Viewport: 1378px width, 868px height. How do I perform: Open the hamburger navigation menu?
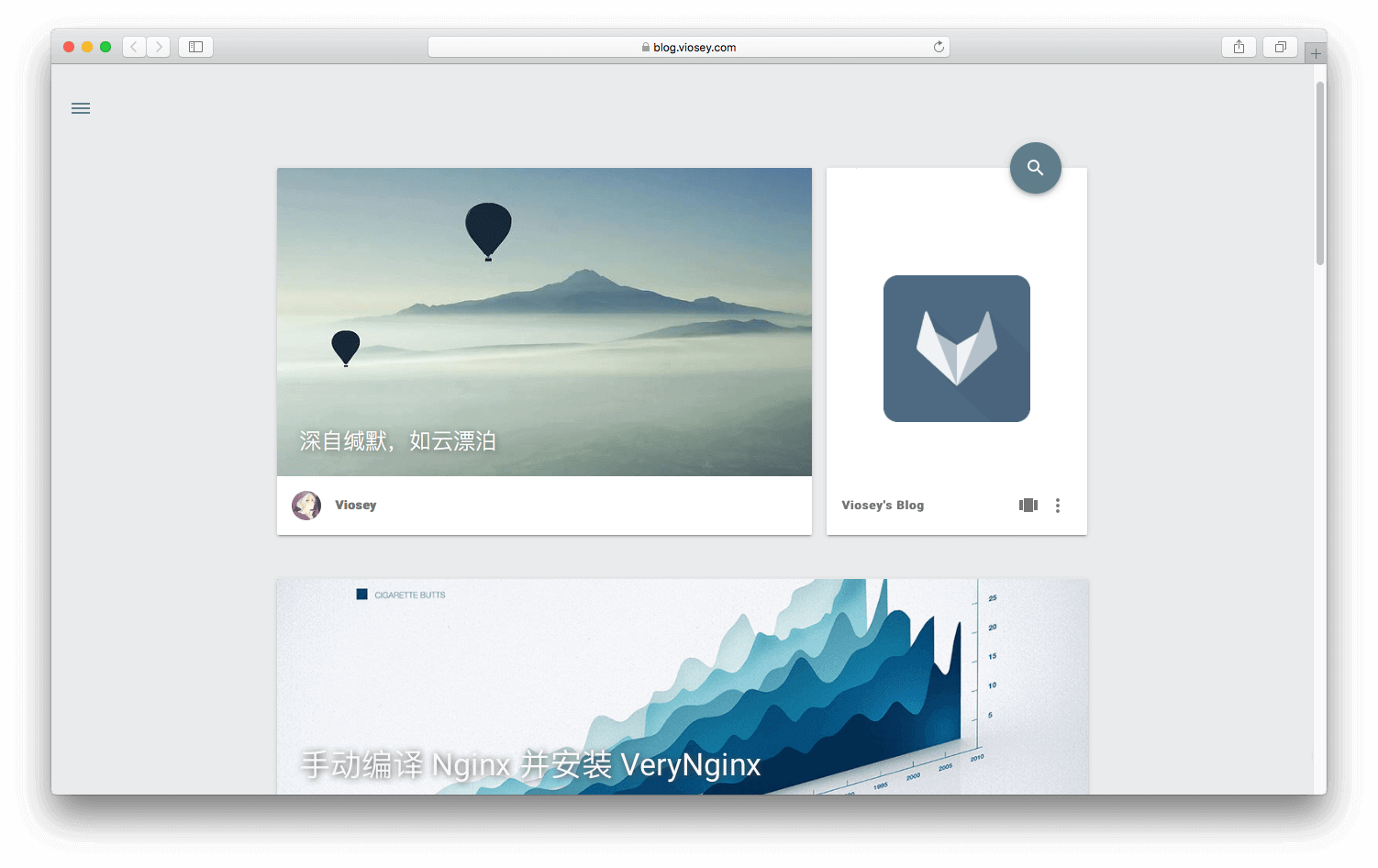81,108
